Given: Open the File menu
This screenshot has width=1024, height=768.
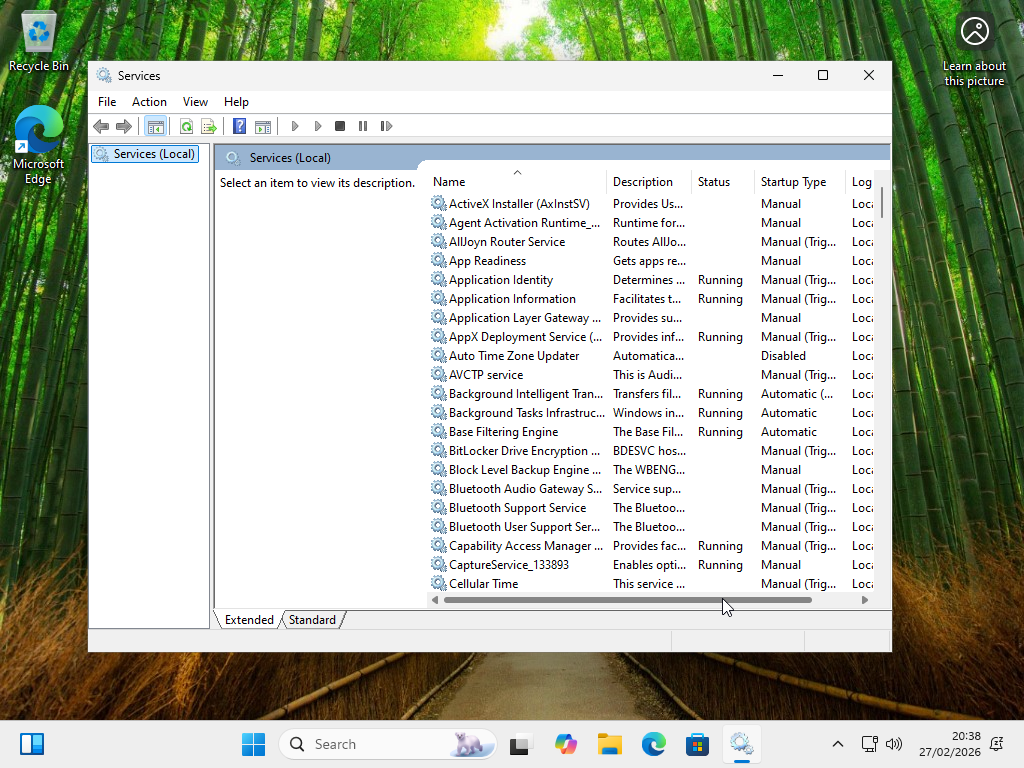Looking at the screenshot, I should [107, 102].
